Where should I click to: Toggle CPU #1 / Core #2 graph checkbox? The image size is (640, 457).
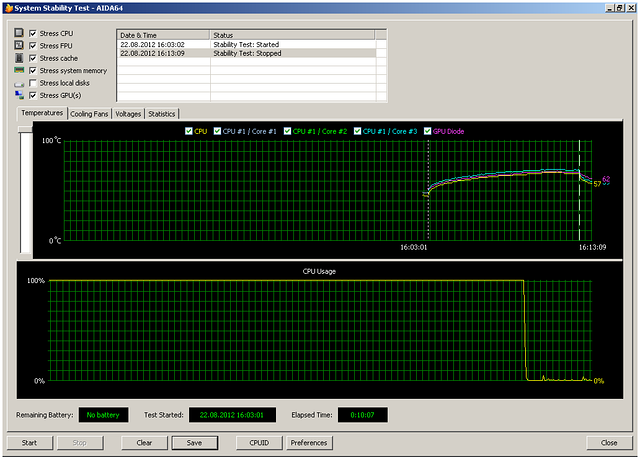[288, 130]
